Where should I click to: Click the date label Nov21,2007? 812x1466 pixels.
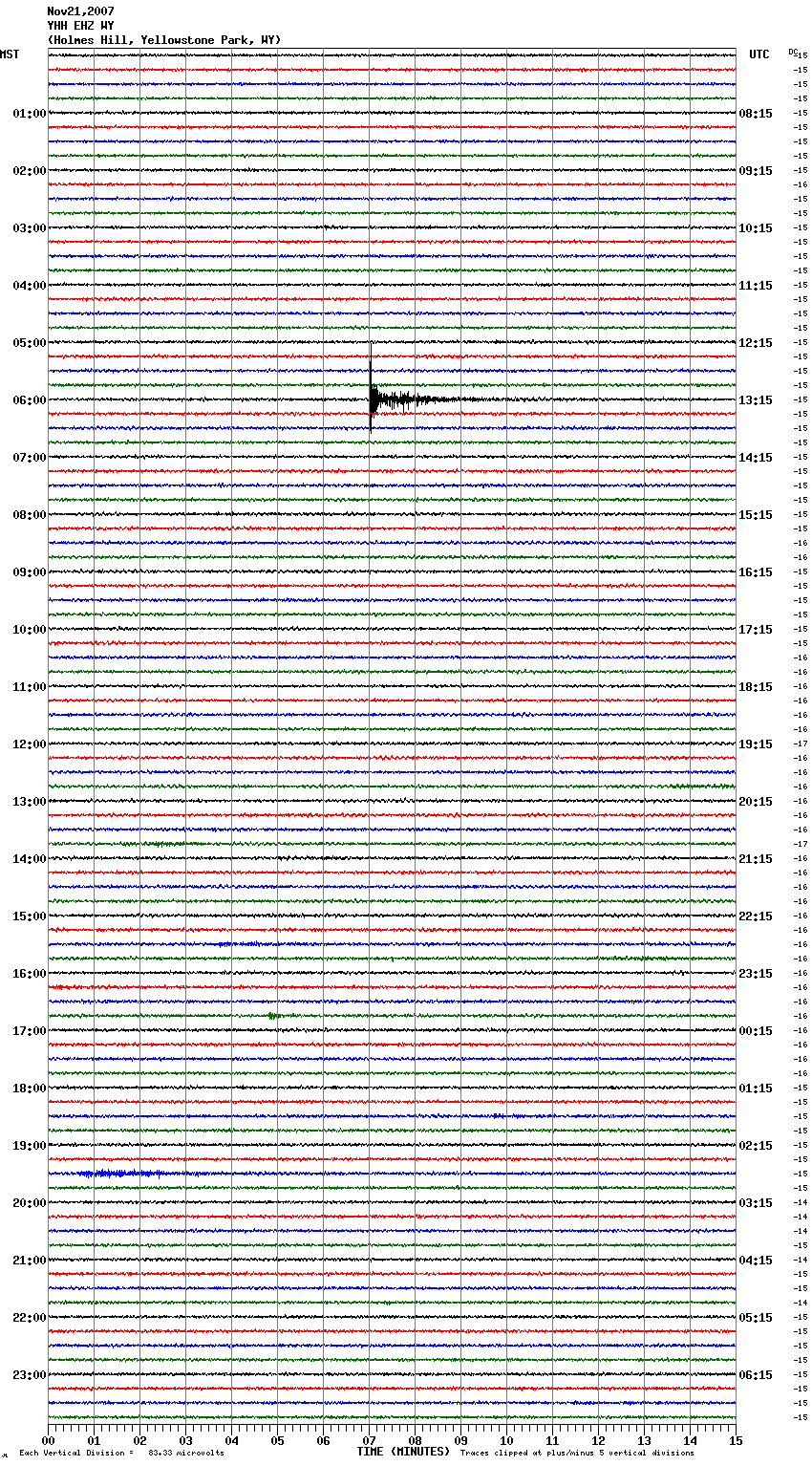(x=80, y=11)
